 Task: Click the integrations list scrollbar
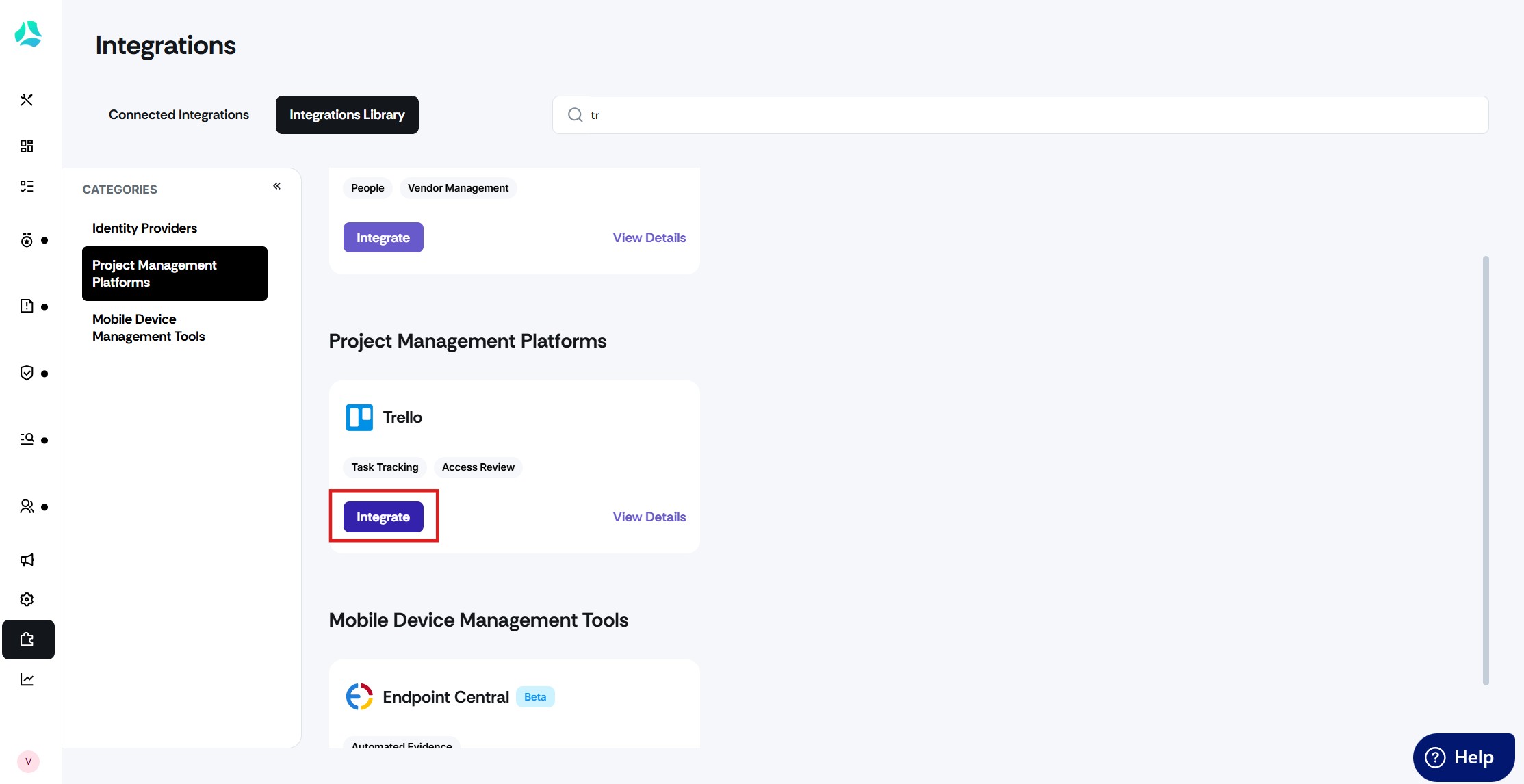pyautogui.click(x=1486, y=470)
